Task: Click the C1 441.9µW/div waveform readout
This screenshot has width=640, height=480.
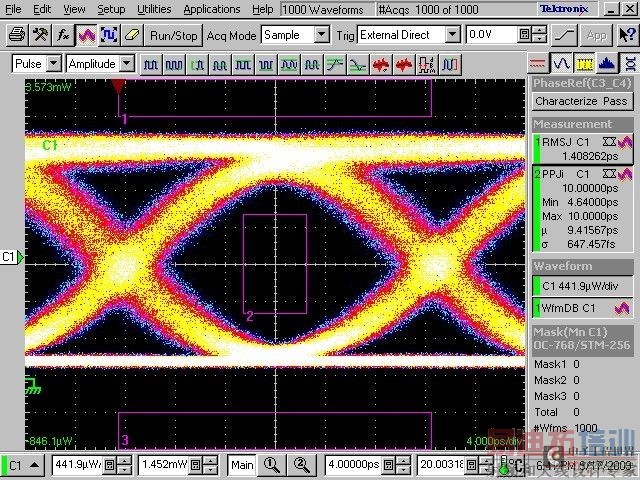Action: [583, 286]
